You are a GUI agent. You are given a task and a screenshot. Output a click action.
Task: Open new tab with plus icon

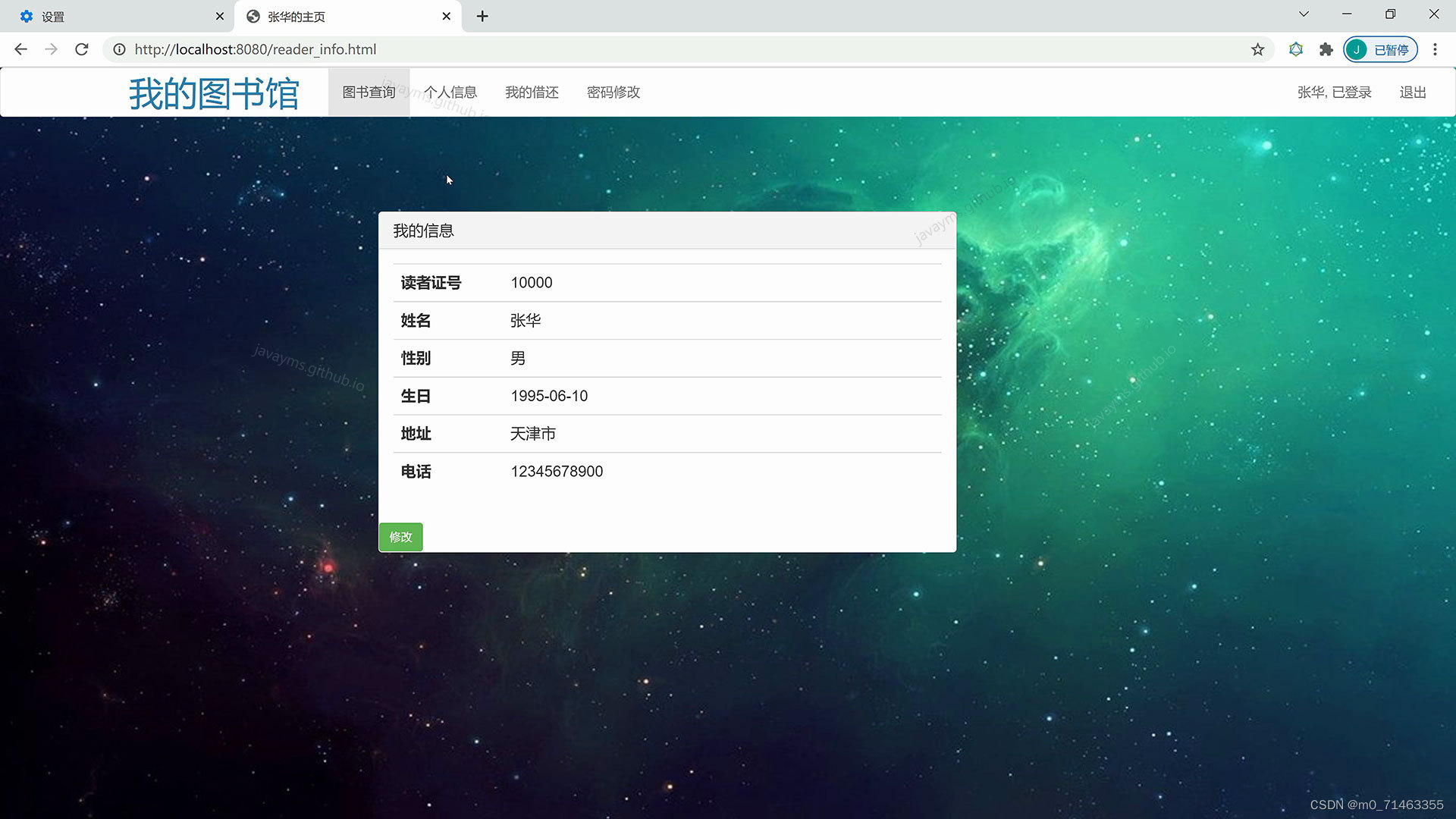point(482,16)
